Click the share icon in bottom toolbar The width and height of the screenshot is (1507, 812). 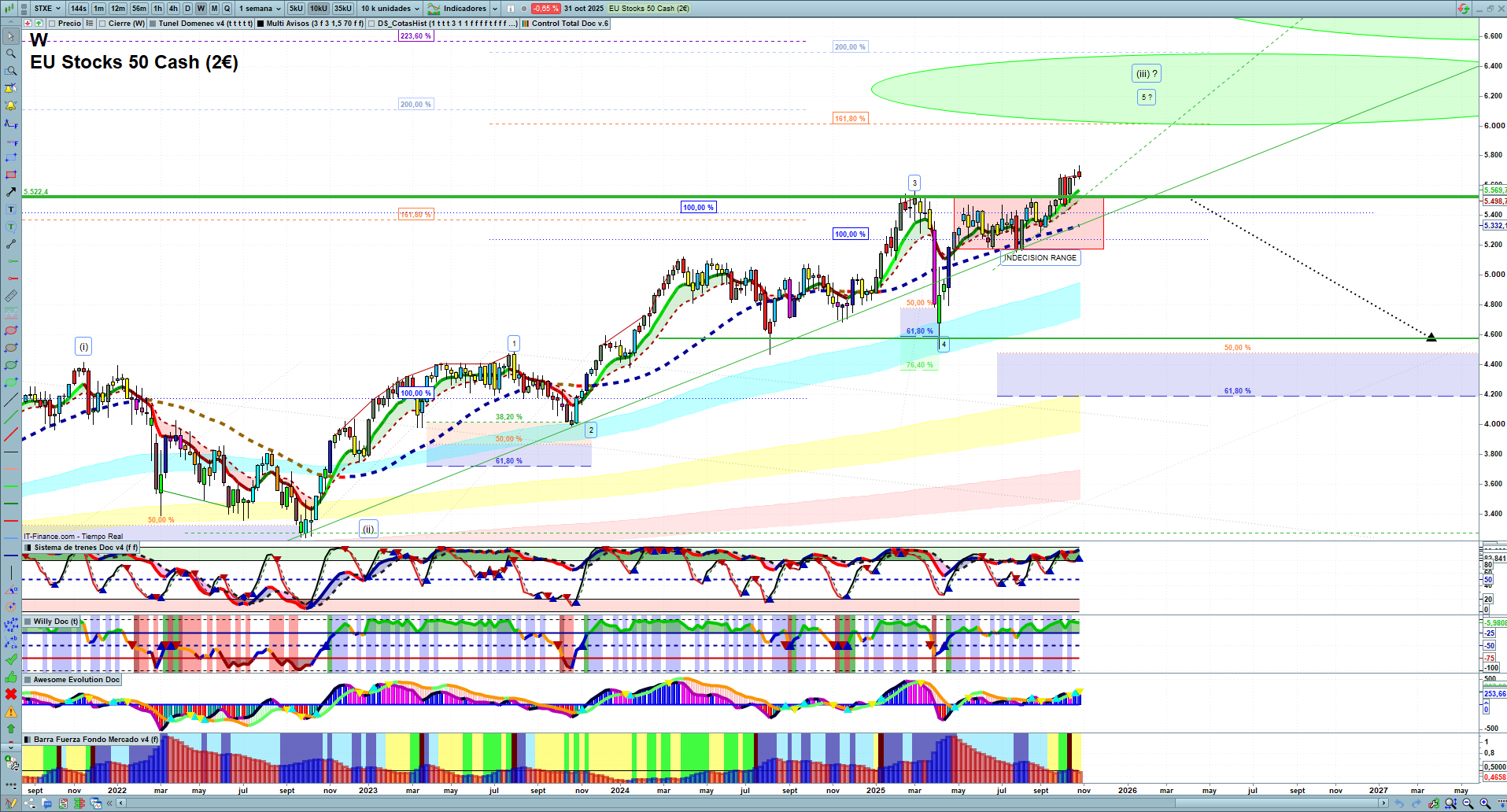[x=30, y=803]
